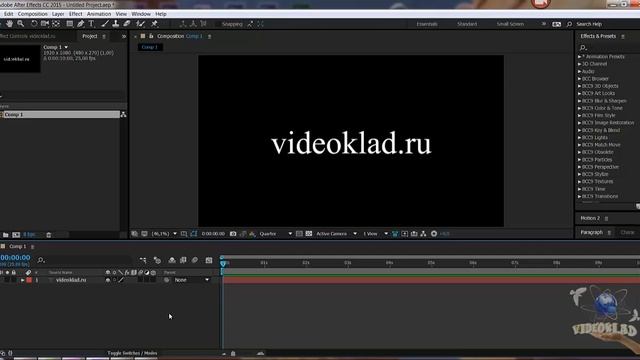Toggle mask and shape path visibility

(193, 234)
